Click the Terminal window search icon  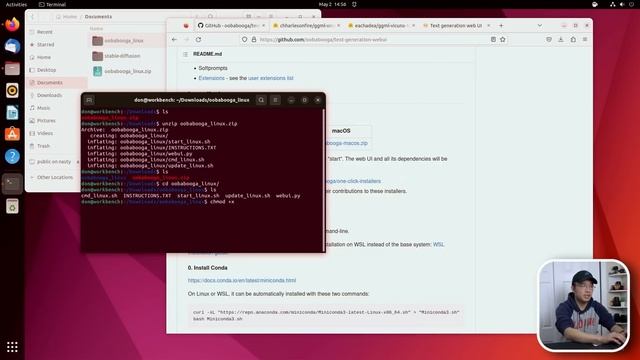(x=261, y=100)
